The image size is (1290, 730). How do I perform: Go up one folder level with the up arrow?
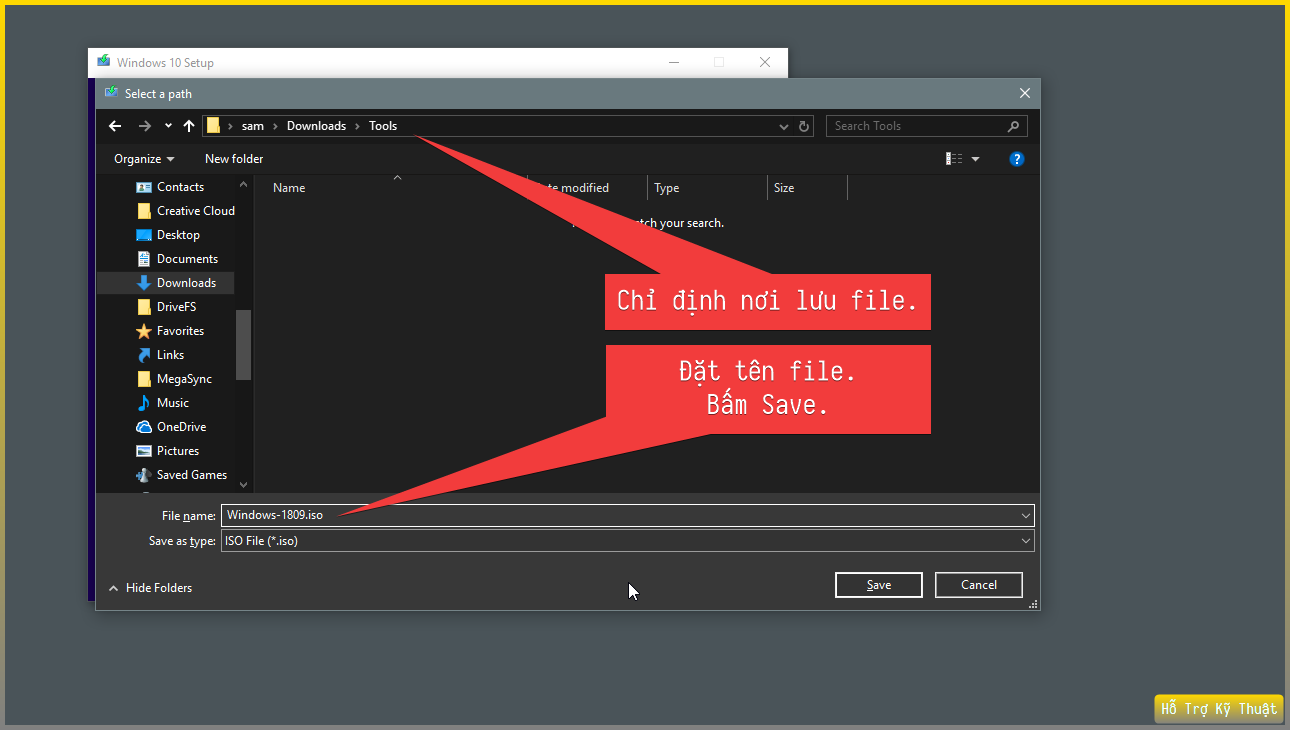point(189,126)
